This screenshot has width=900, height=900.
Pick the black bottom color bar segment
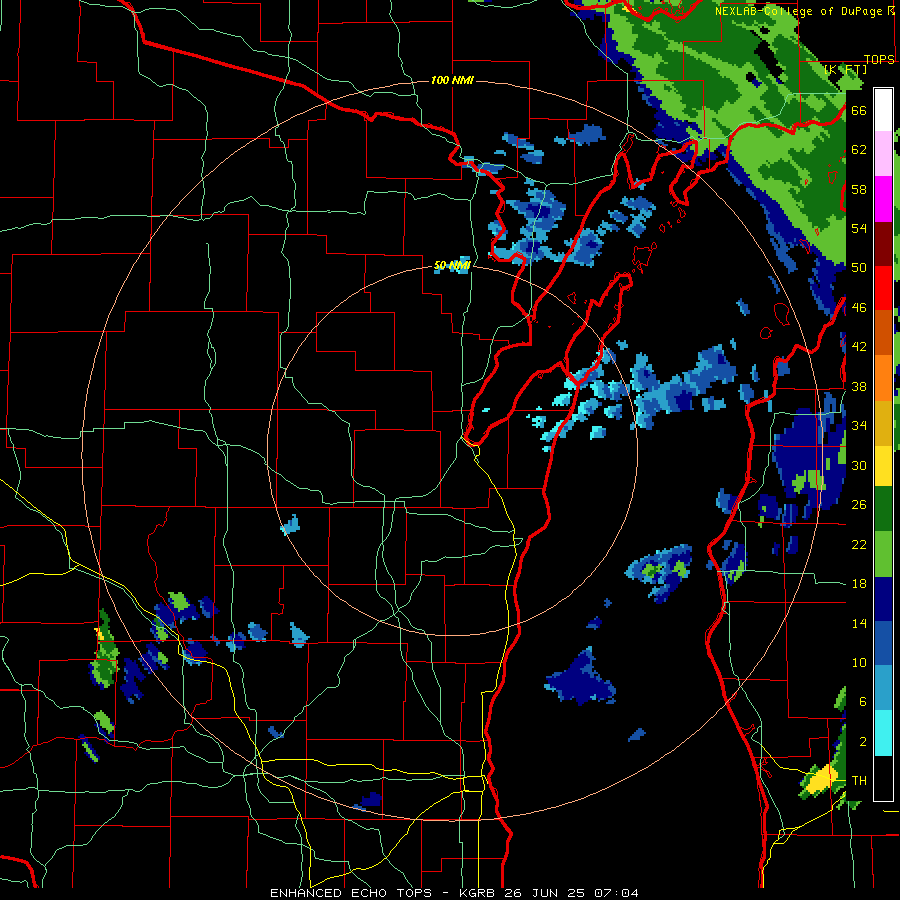[x=883, y=778]
